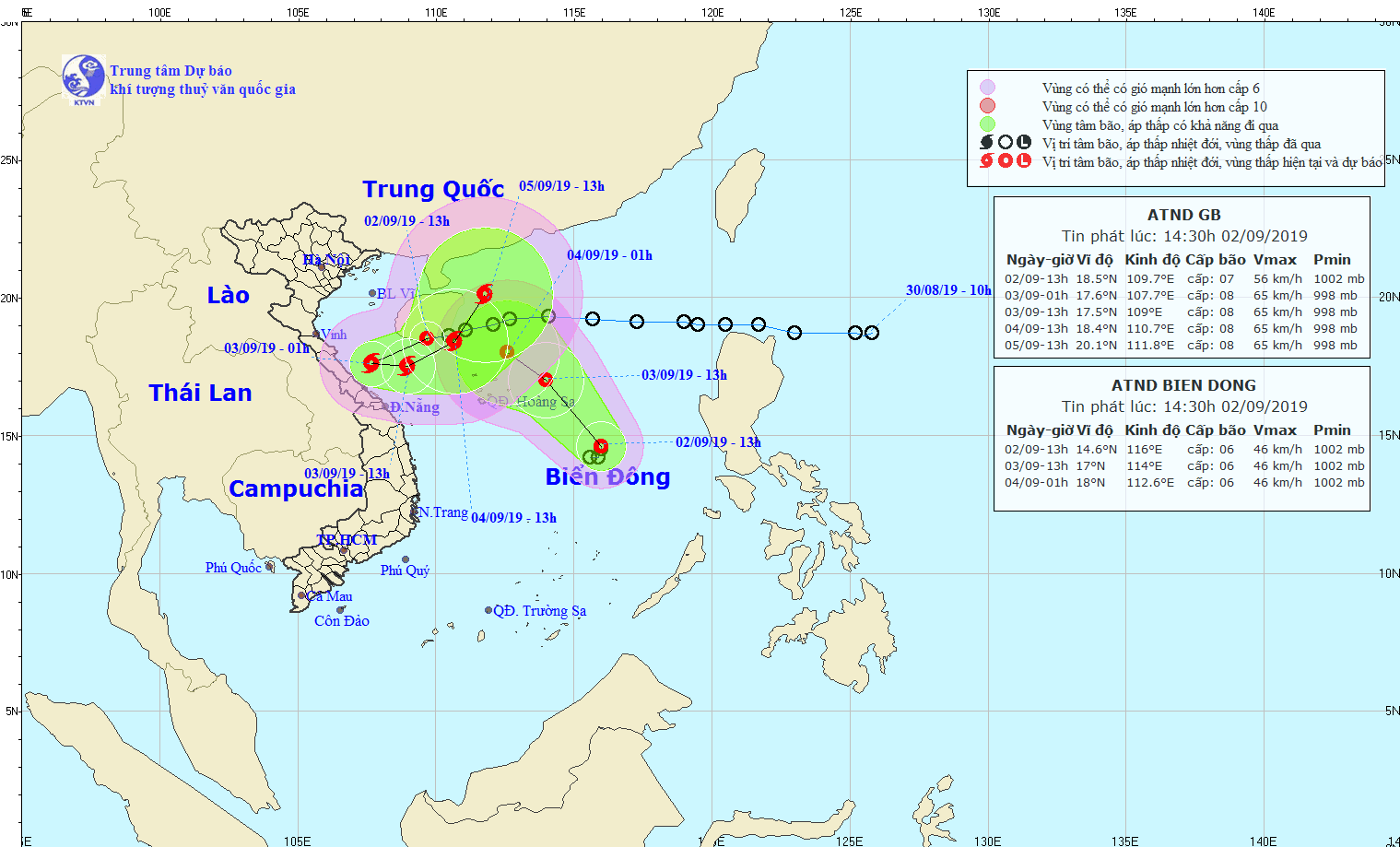
Task: Click the green legend circle for possible storm path
Action: pyautogui.click(x=987, y=124)
